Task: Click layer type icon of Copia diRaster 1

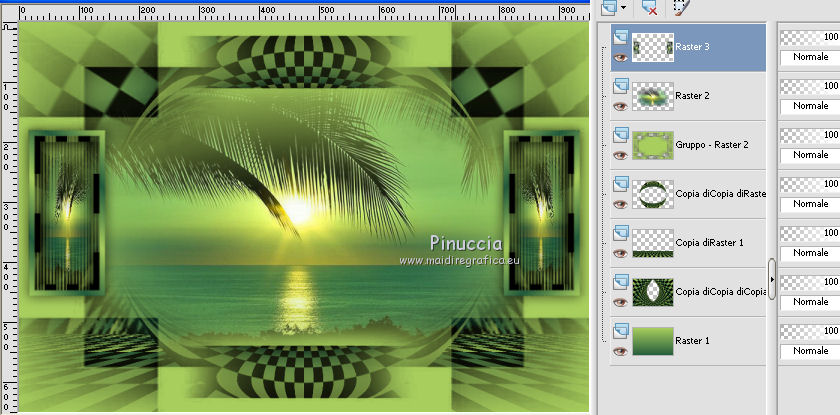Action: point(621,232)
